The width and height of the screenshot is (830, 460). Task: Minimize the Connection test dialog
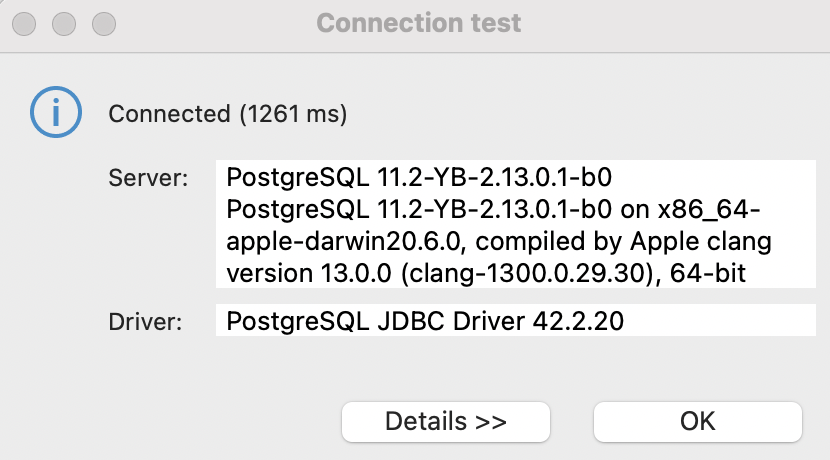[65, 22]
